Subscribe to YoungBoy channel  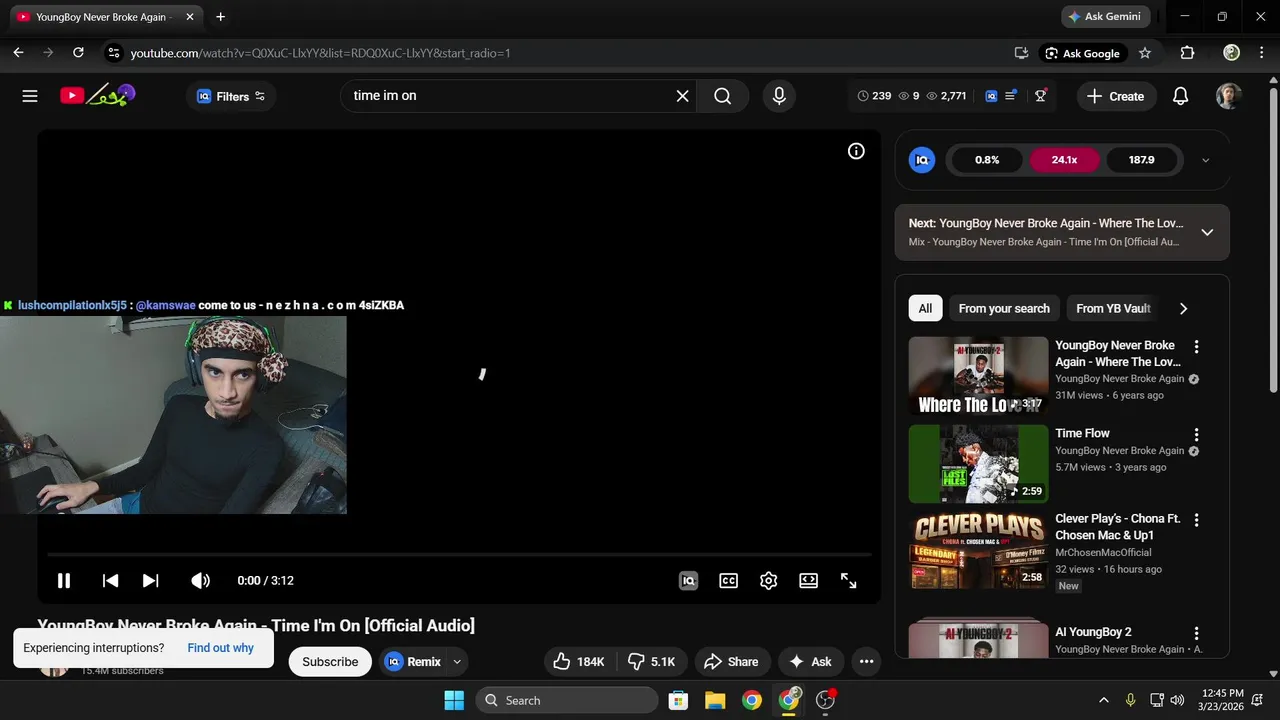330,661
